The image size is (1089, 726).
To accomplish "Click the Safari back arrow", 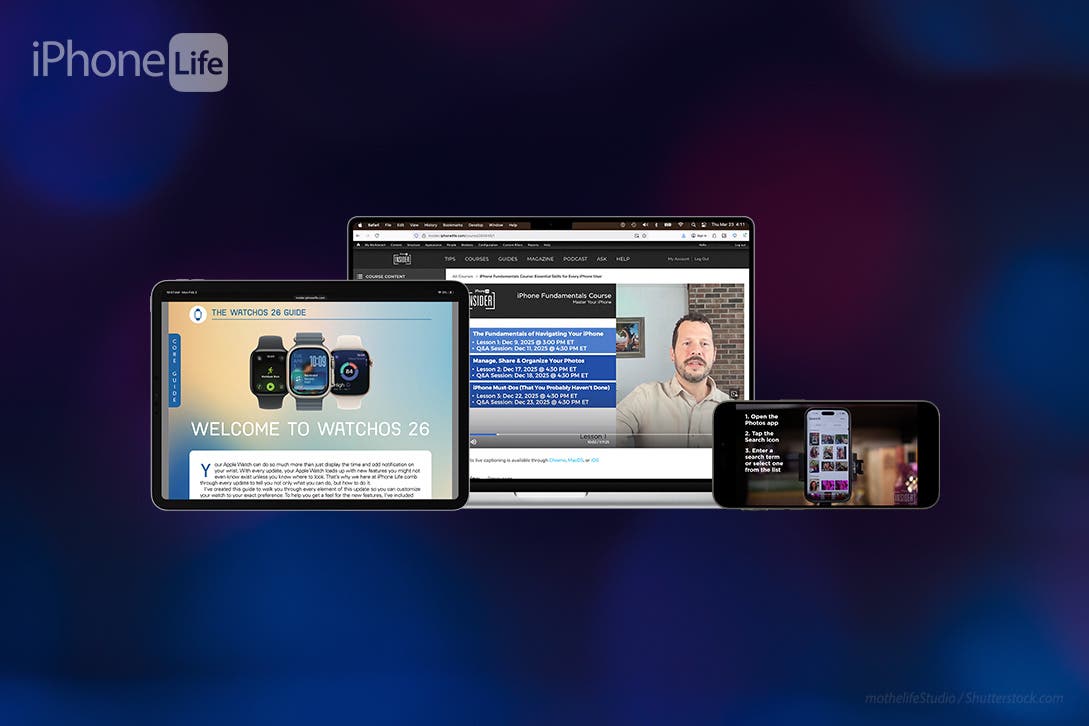I will coord(356,235).
